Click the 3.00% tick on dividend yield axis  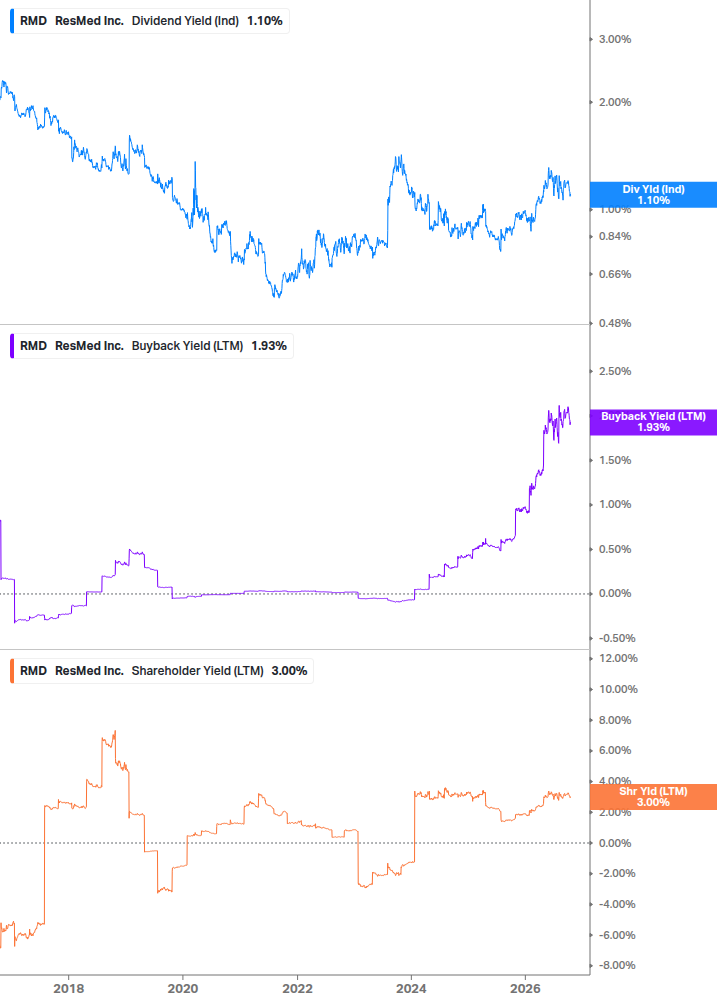615,40
